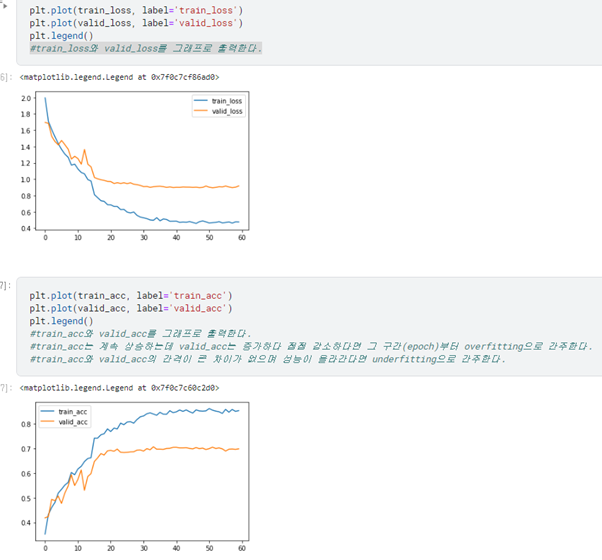Click the run cell arrow beside the first cell
The width and height of the screenshot is (602, 560).
5,5
